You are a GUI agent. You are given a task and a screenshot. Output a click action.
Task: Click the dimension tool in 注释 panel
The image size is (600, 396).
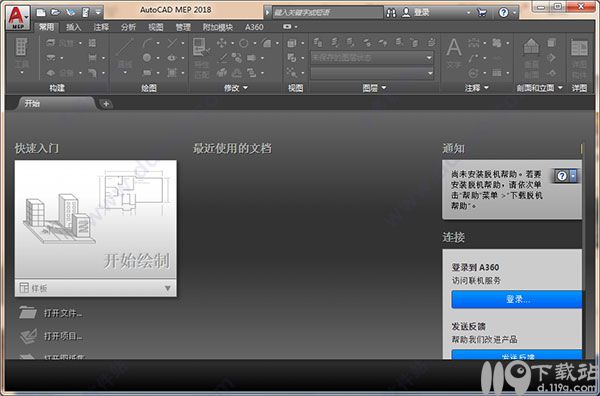(474, 43)
